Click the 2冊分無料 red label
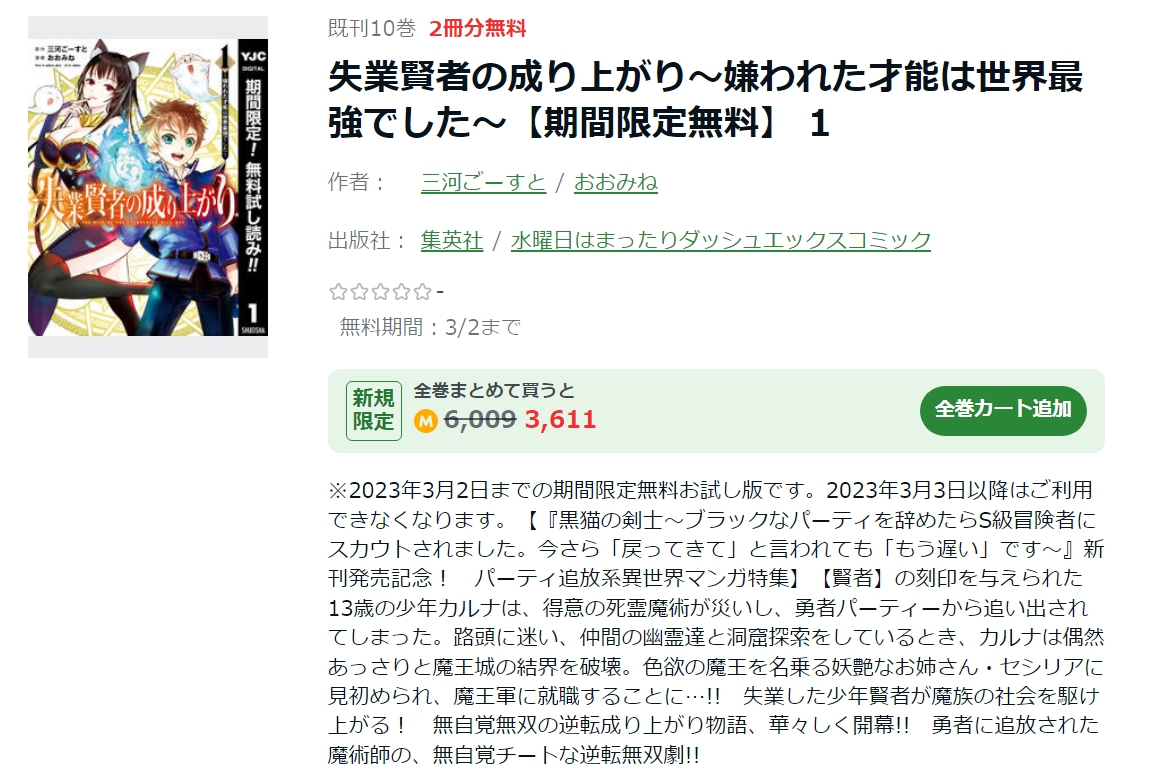This screenshot has height=782, width=1158. point(477,29)
